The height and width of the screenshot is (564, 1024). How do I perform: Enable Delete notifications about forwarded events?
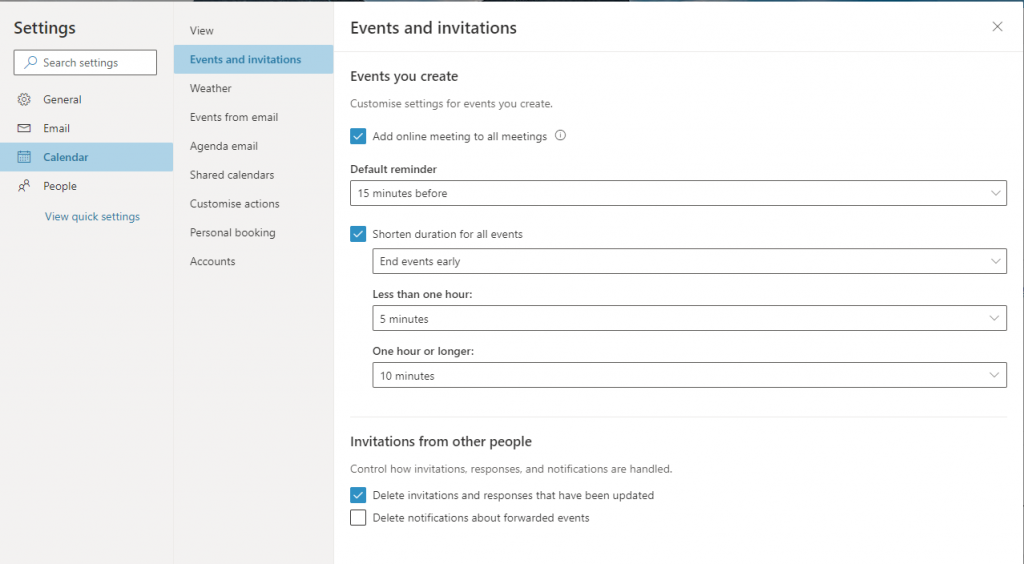358,518
